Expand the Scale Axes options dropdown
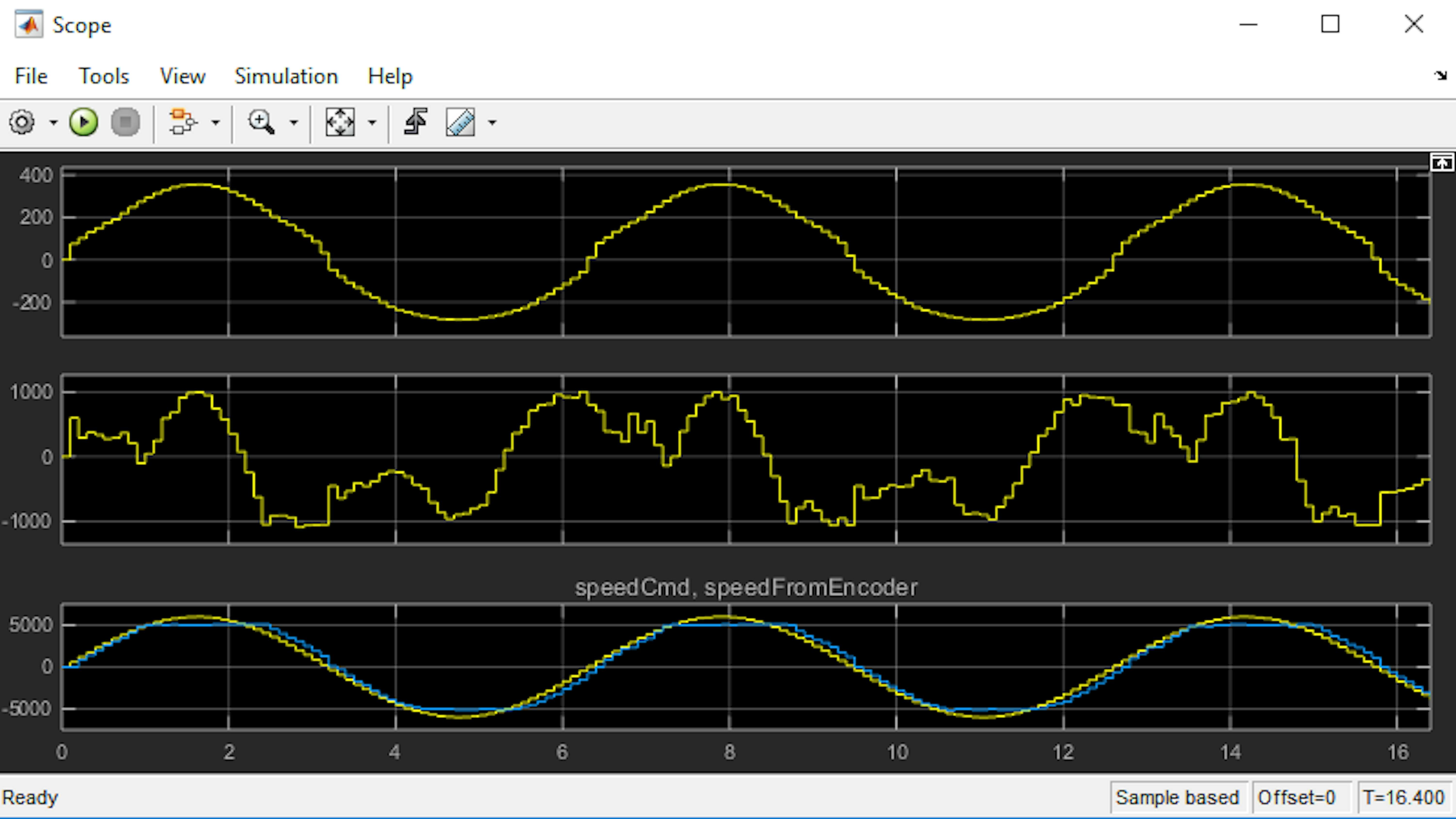This screenshot has width=1456, height=819. point(372,122)
